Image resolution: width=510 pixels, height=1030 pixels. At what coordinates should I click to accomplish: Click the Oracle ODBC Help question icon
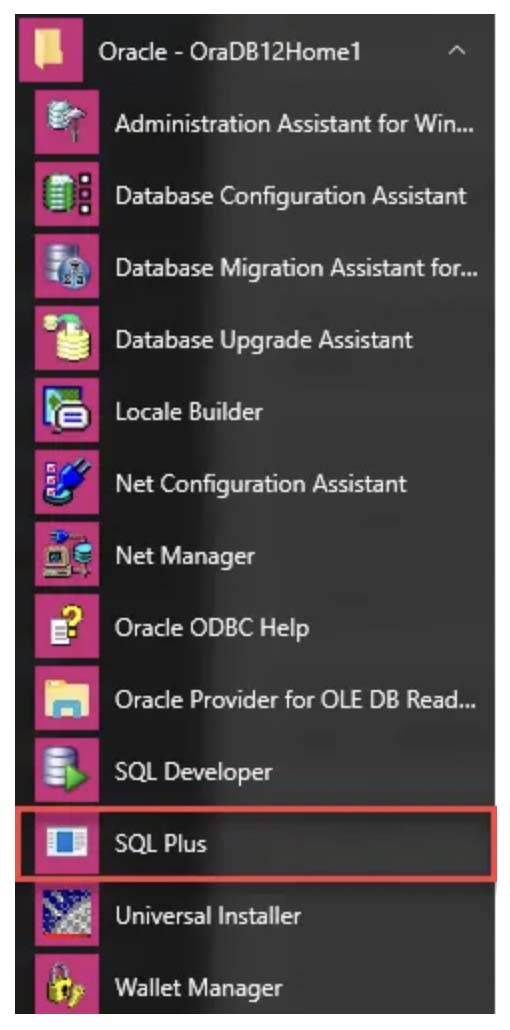click(66, 627)
